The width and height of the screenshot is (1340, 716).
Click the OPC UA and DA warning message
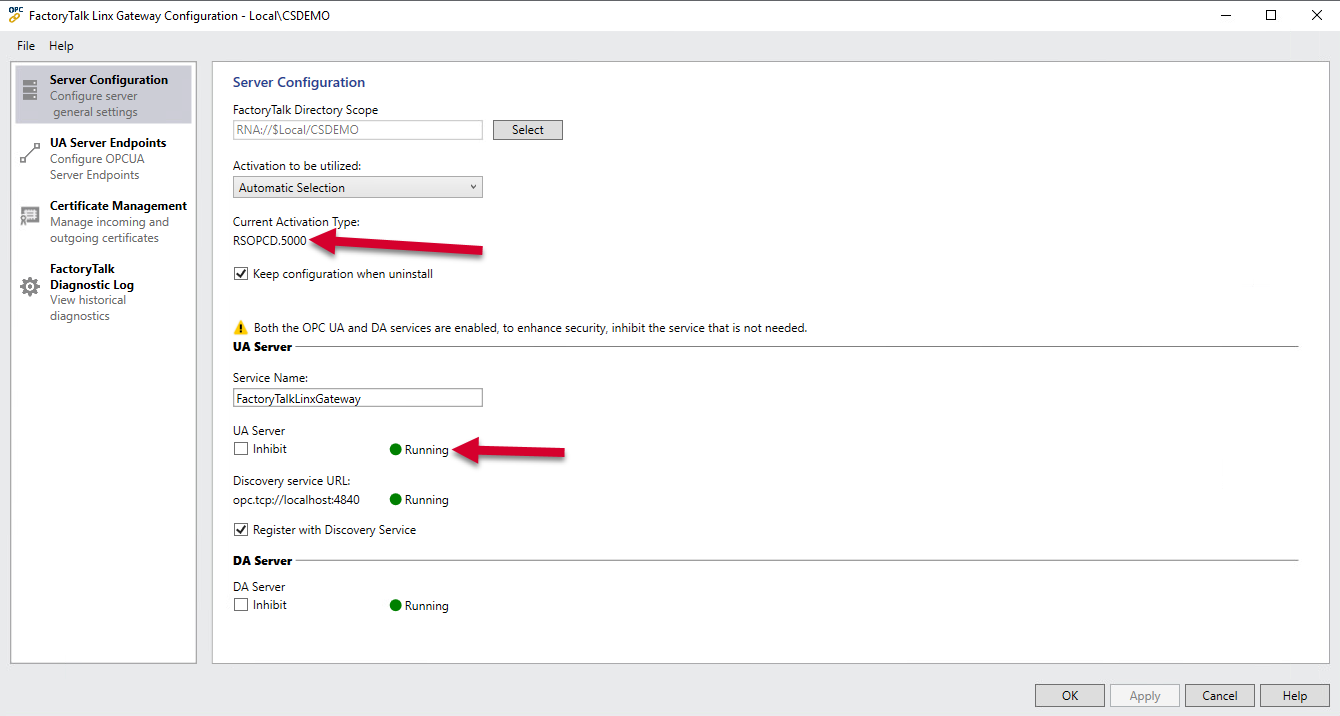530,327
